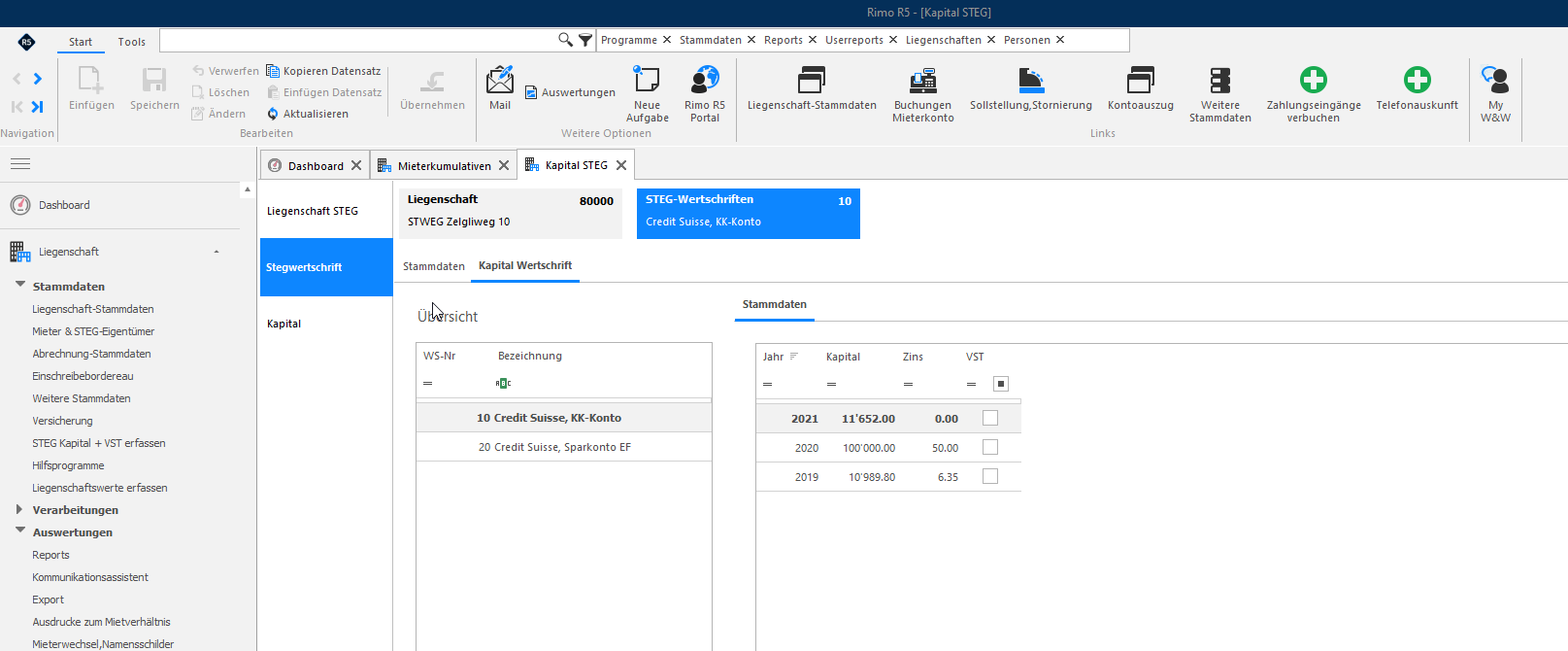Create Neue Aufgabe
The height and width of the screenshot is (651, 1568).
click(647, 94)
